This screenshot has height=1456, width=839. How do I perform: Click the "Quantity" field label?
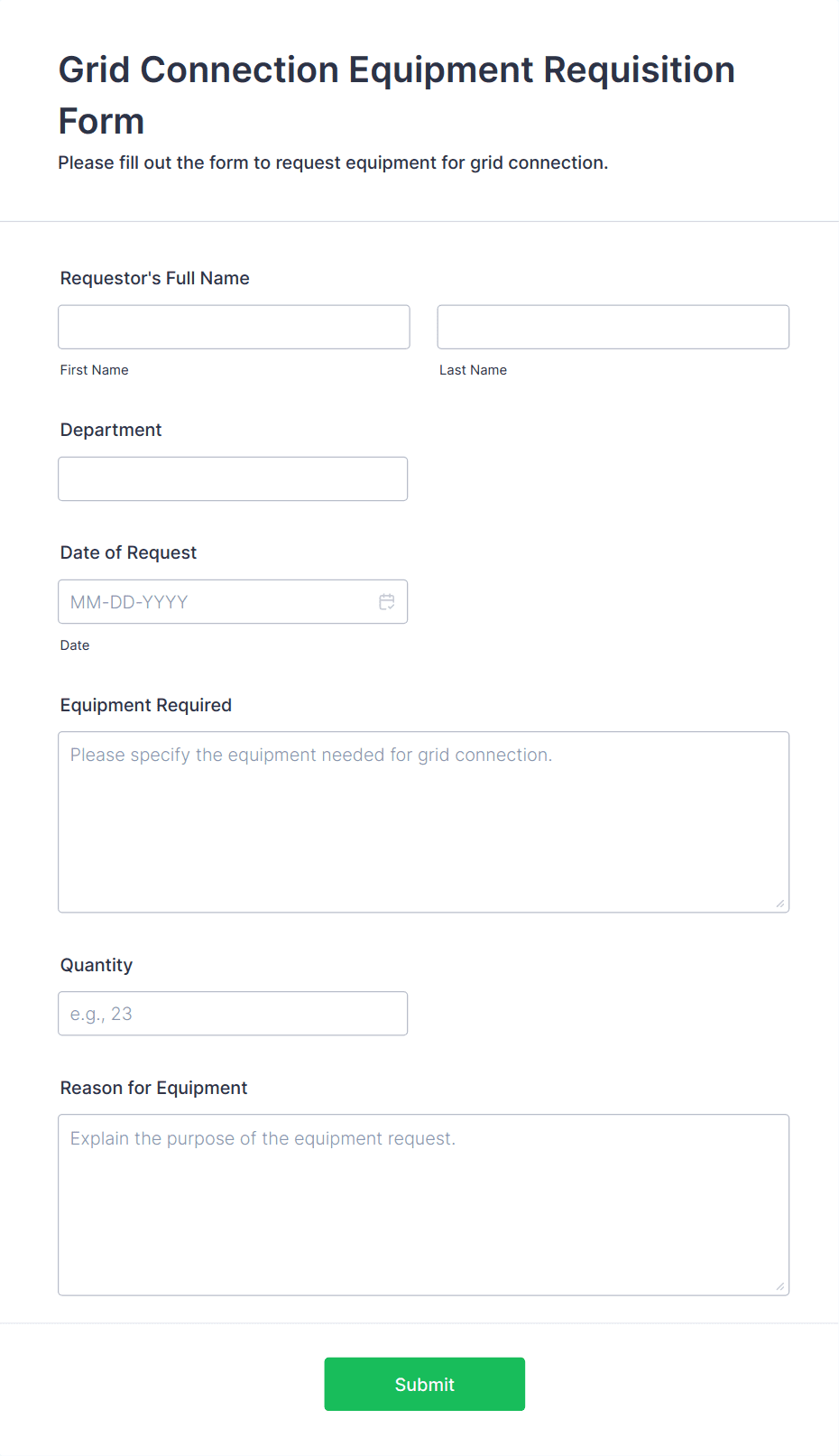[97, 965]
